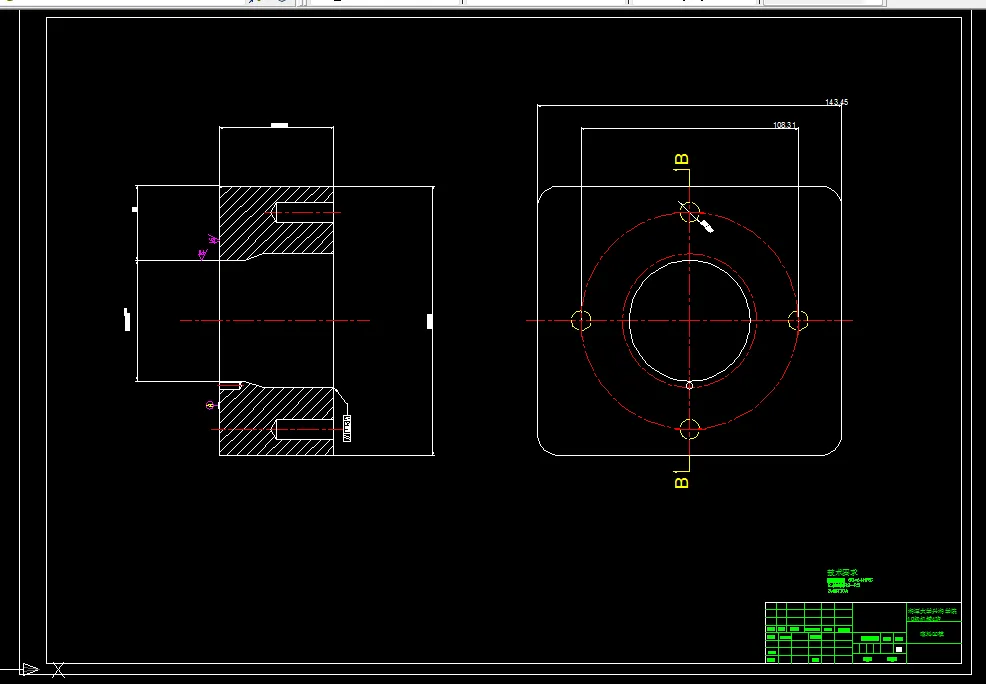The width and height of the screenshot is (986, 684).
Task: Select the left yellow bolt hole circle
Action: [x=581, y=320]
